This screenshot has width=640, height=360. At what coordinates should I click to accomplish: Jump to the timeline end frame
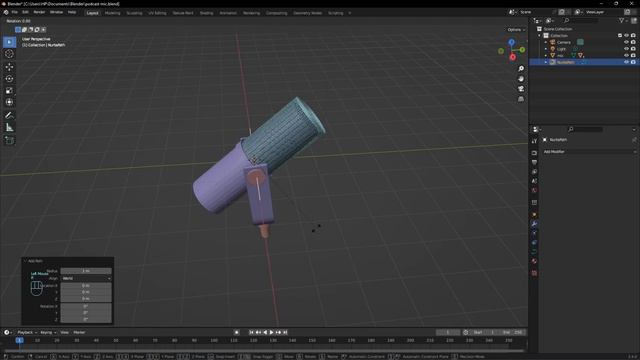click(x=285, y=332)
